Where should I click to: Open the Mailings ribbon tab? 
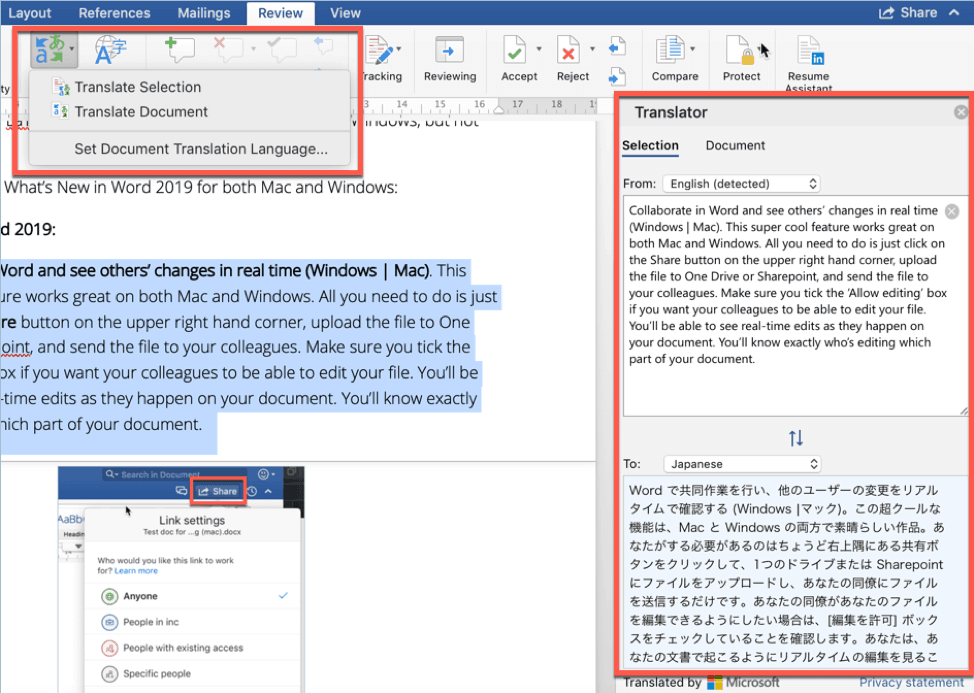(x=204, y=13)
